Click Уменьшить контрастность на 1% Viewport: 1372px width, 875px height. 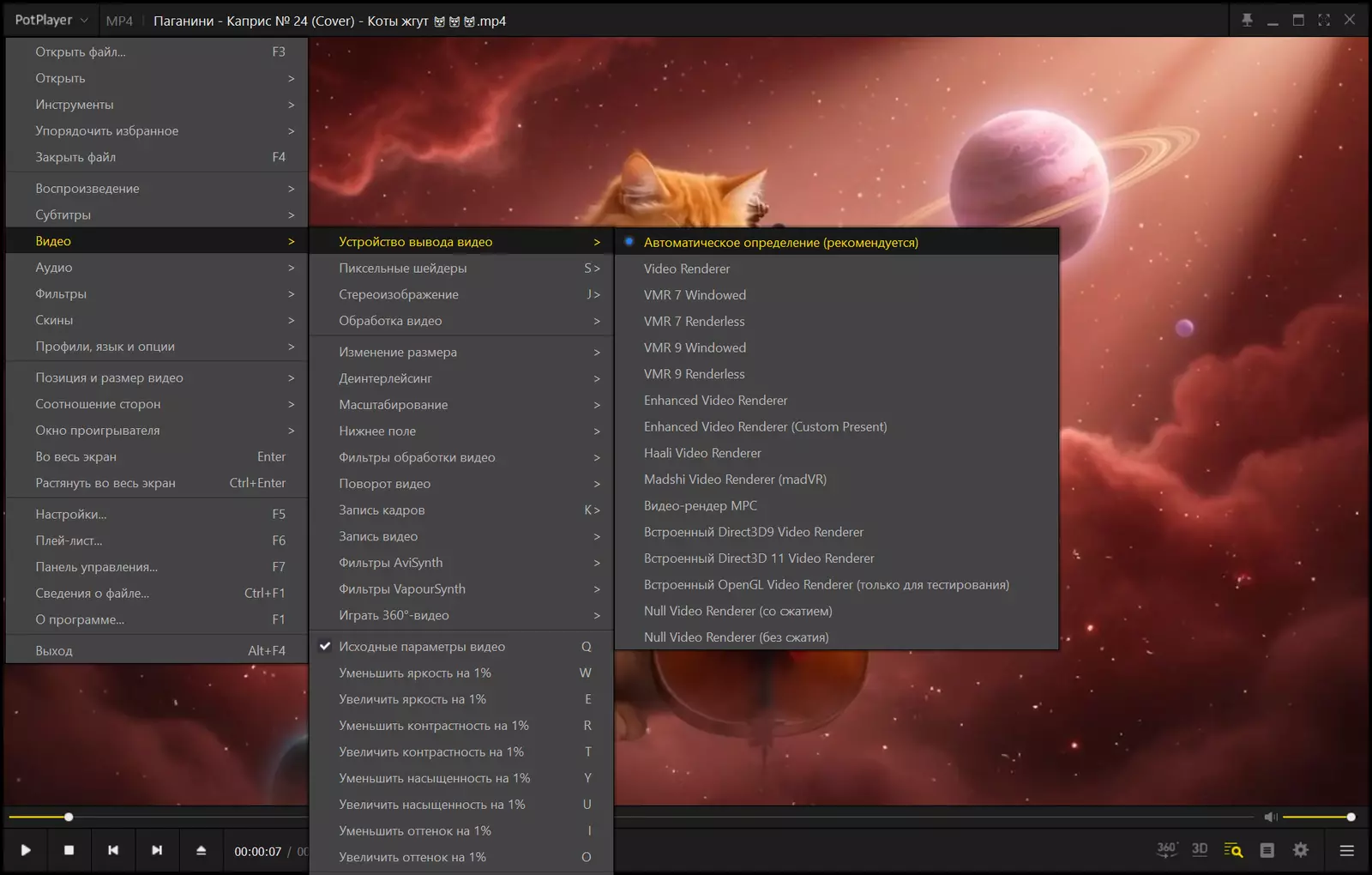461,726
